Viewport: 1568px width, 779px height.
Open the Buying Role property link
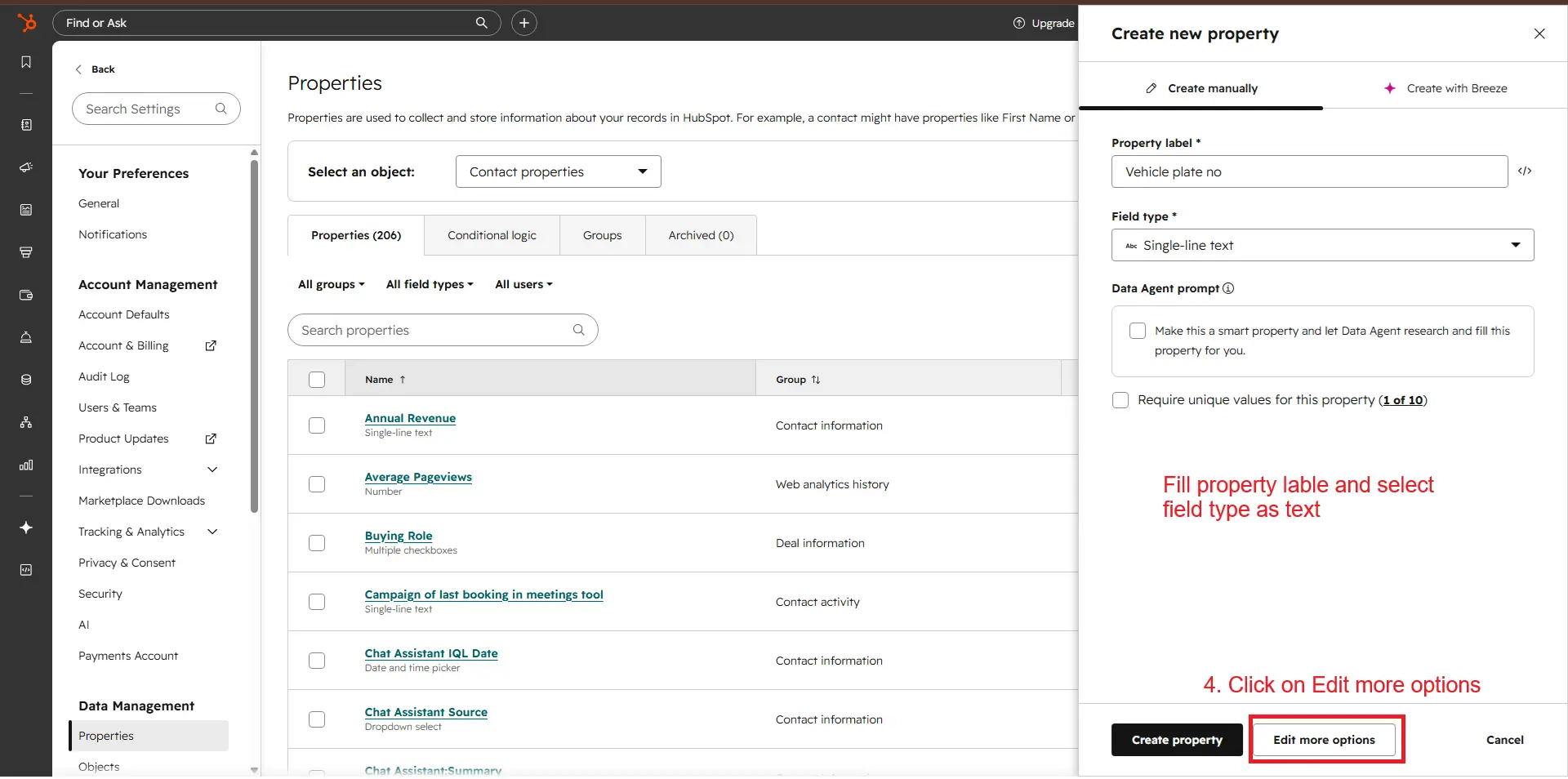(399, 536)
